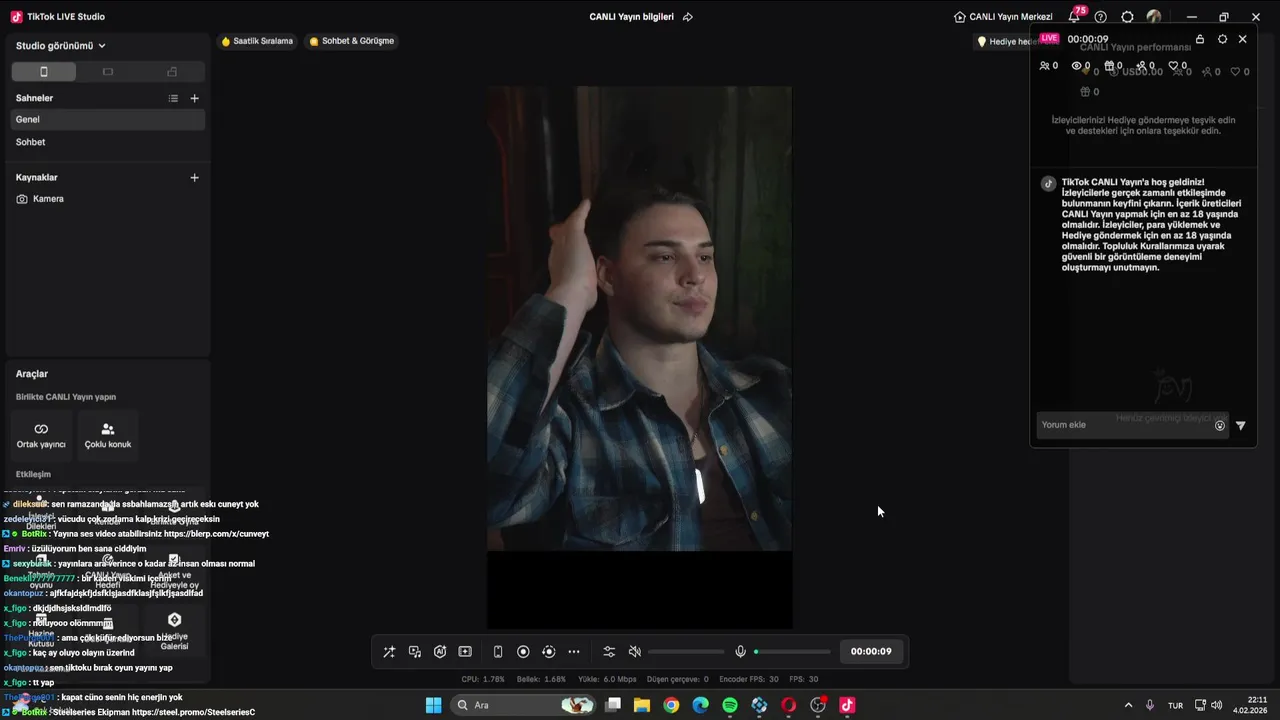
Task: Click the replay clip dashed-circle icon
Action: [548, 652]
